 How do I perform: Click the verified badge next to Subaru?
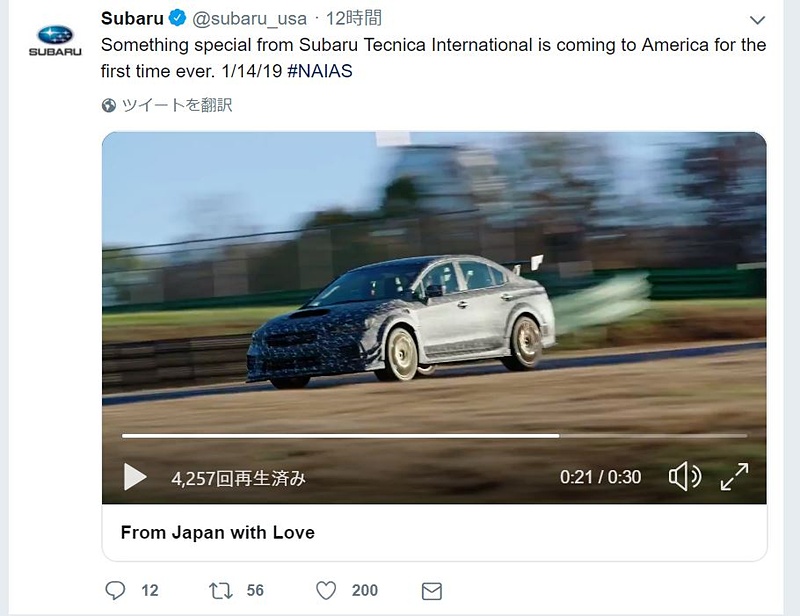click(177, 18)
